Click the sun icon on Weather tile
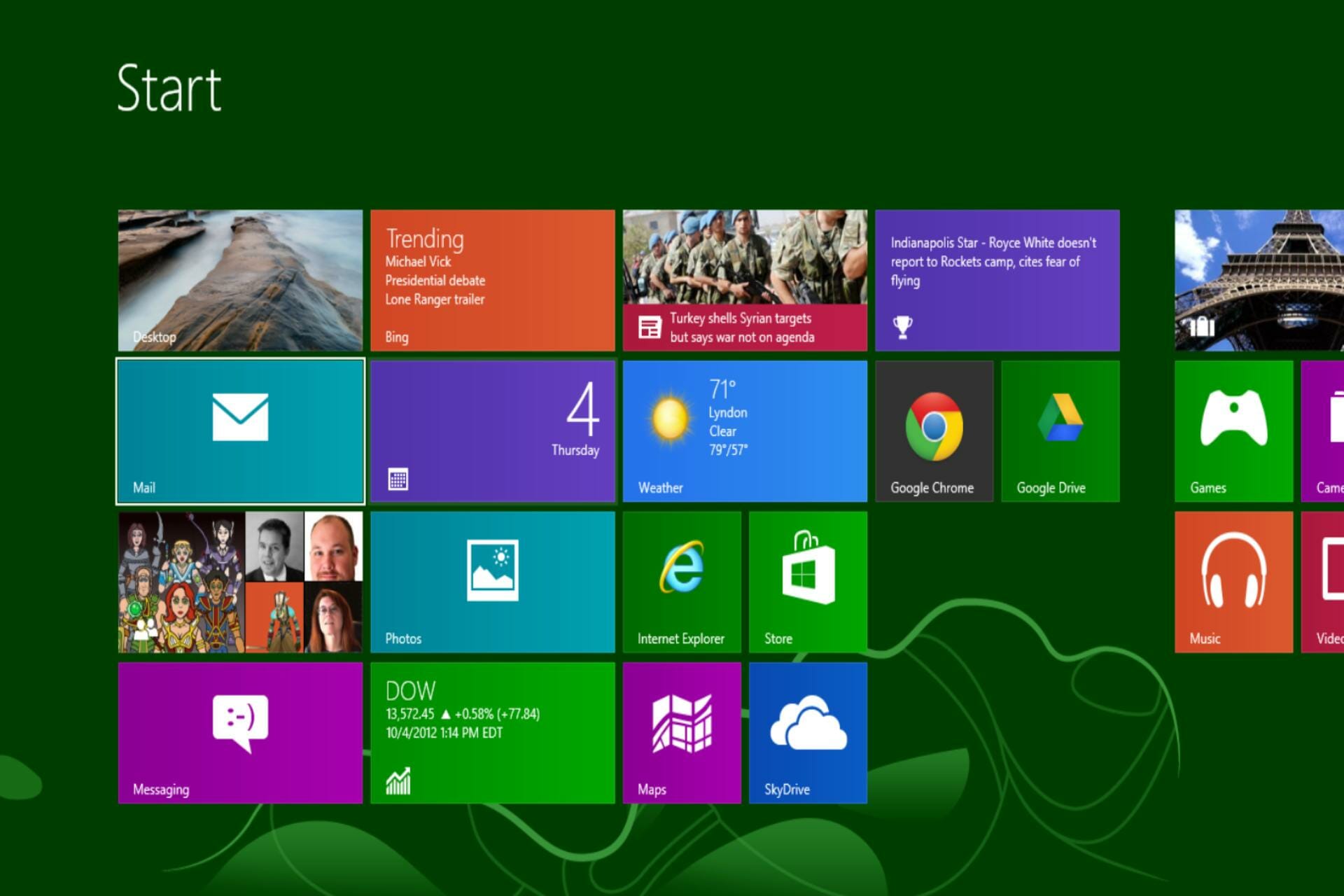 pyautogui.click(x=669, y=418)
